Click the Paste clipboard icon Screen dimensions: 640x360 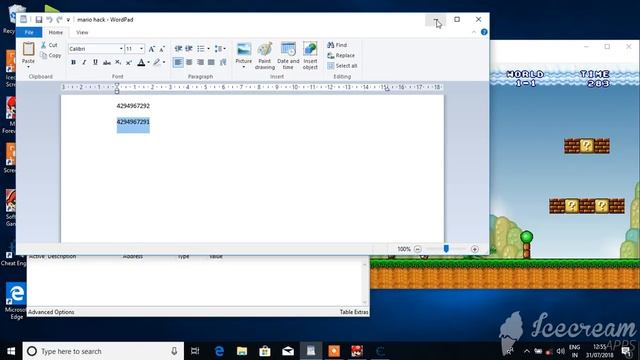coord(28,49)
